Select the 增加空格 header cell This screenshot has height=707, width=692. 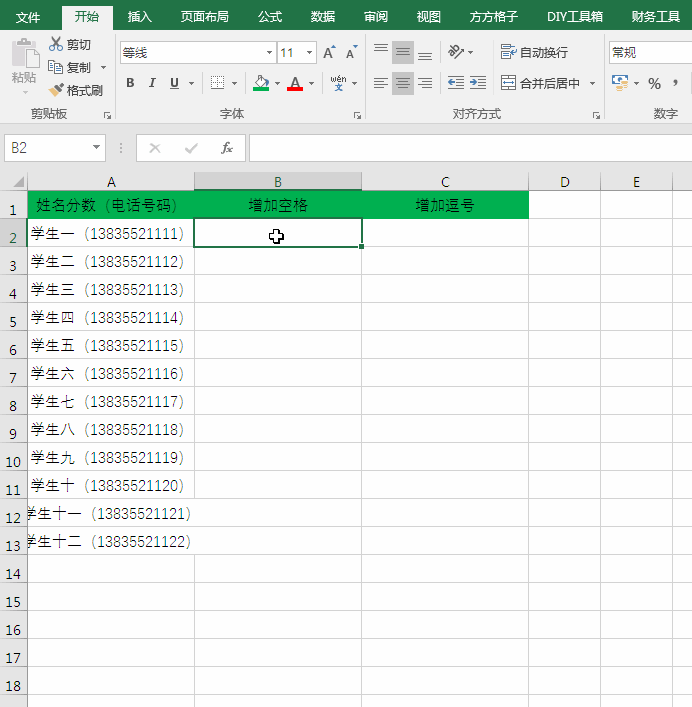click(x=278, y=205)
